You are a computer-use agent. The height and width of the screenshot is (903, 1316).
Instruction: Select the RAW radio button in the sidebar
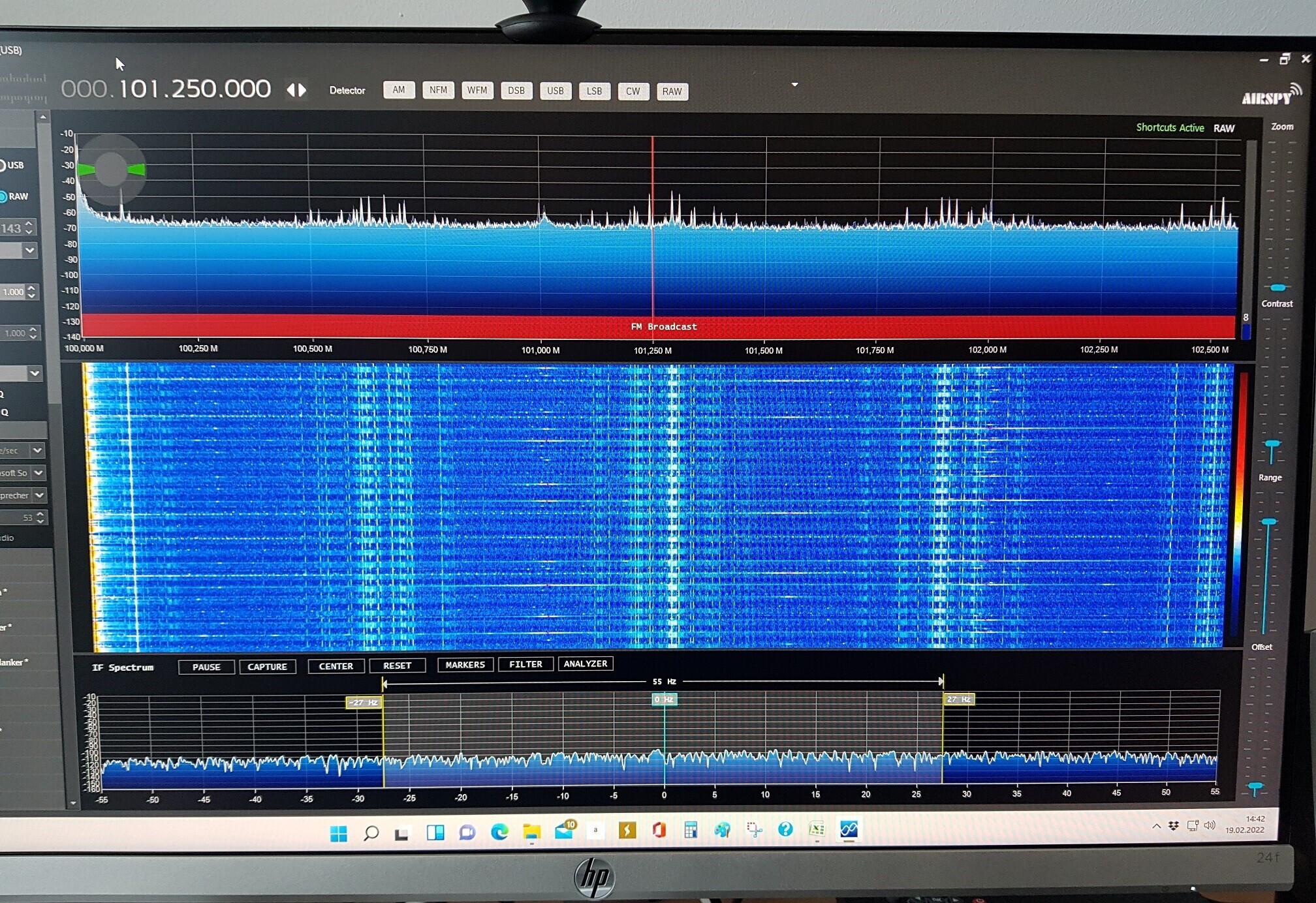coord(3,196)
